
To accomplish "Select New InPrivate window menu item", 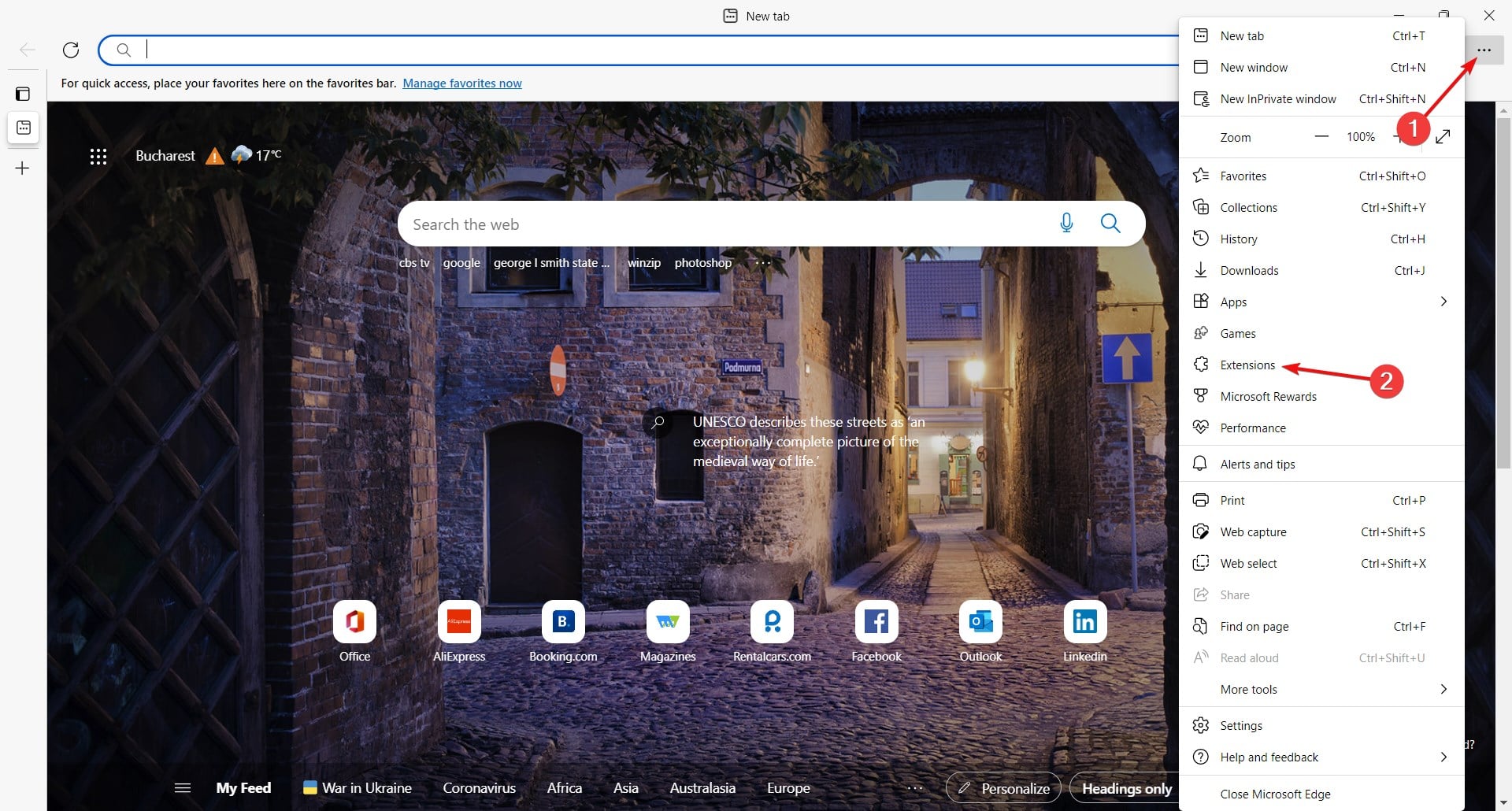I will click(x=1321, y=98).
